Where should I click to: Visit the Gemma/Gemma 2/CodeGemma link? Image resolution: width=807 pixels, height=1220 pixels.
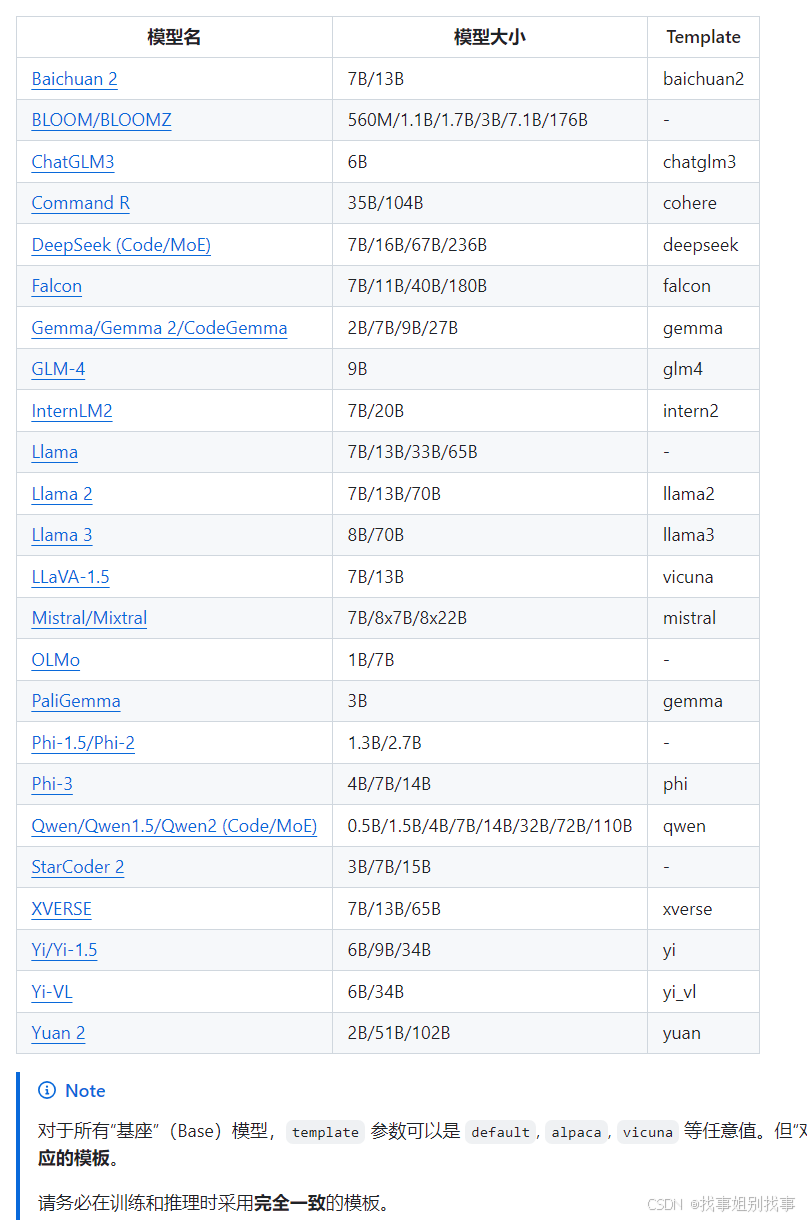point(159,328)
